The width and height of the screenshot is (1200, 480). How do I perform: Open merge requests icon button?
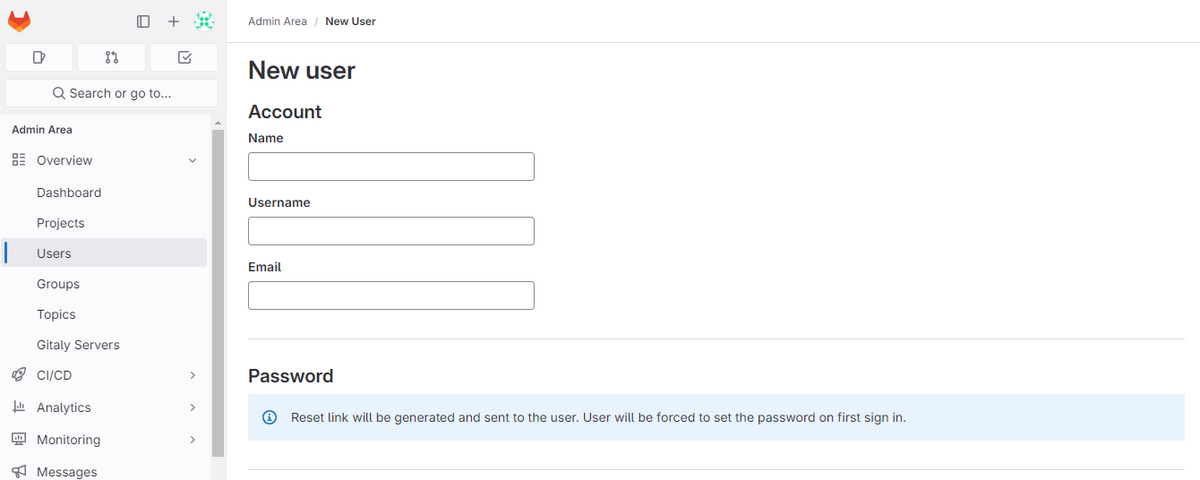[x=112, y=57]
